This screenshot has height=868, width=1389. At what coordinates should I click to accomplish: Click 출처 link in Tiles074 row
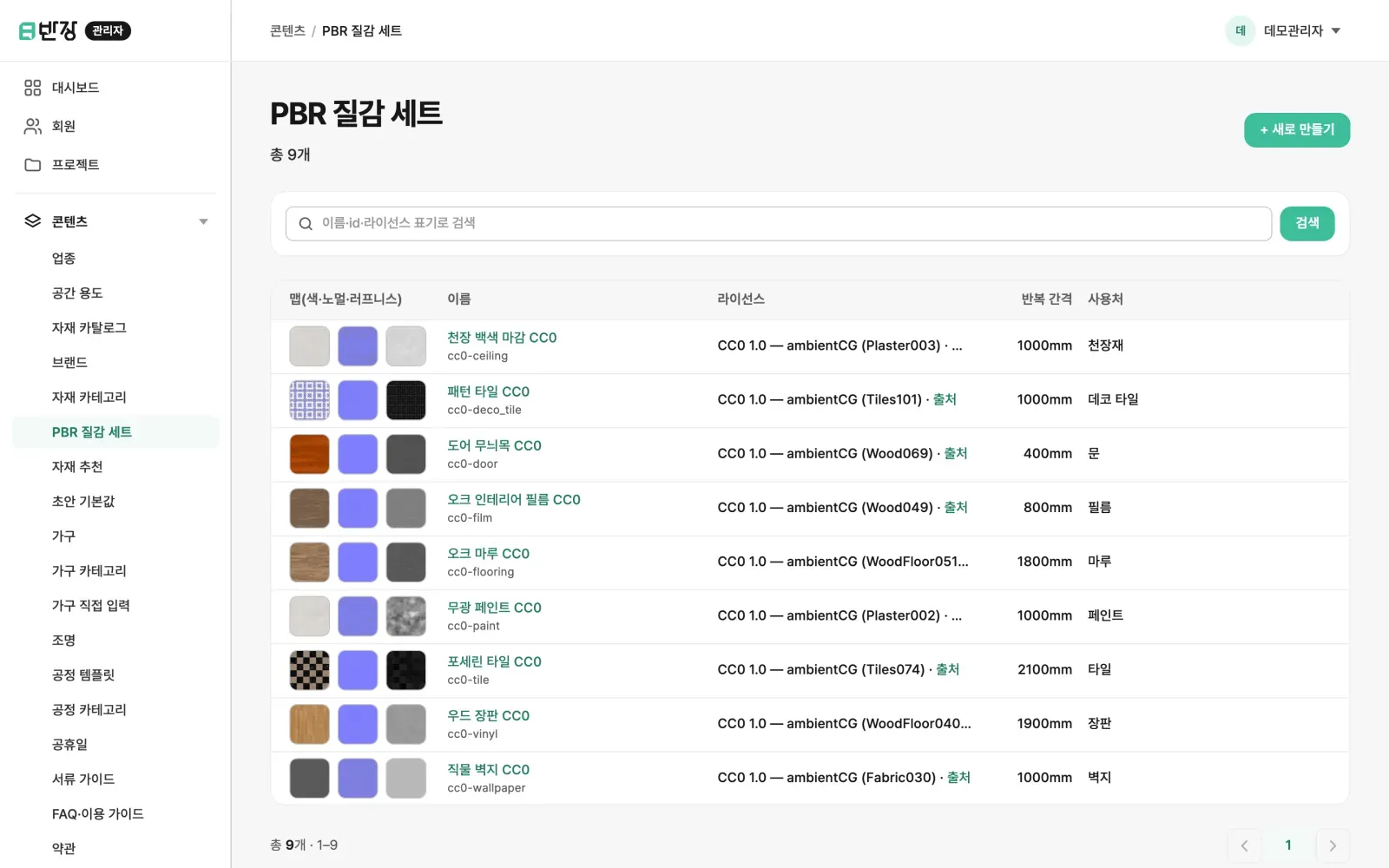coord(948,669)
